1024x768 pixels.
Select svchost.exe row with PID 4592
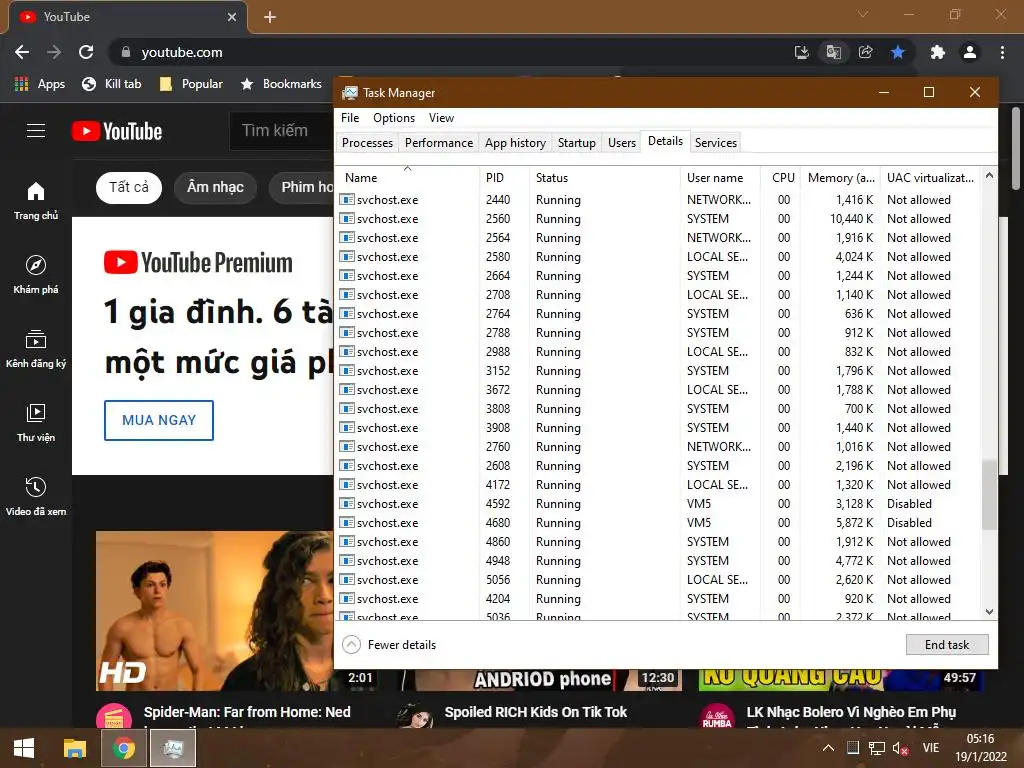(x=658, y=504)
